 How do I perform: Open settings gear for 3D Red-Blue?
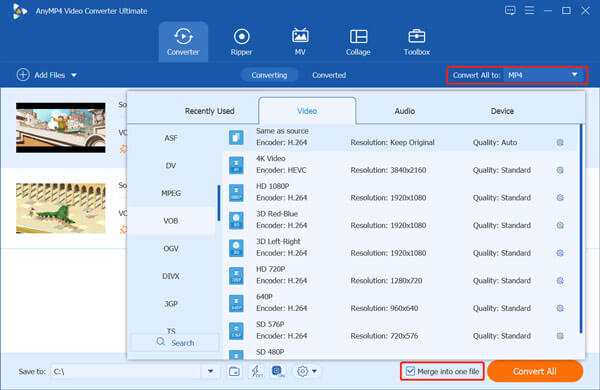point(560,225)
